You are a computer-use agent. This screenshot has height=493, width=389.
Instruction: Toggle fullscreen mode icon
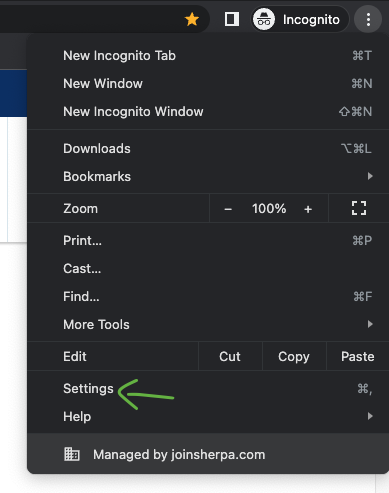359,208
